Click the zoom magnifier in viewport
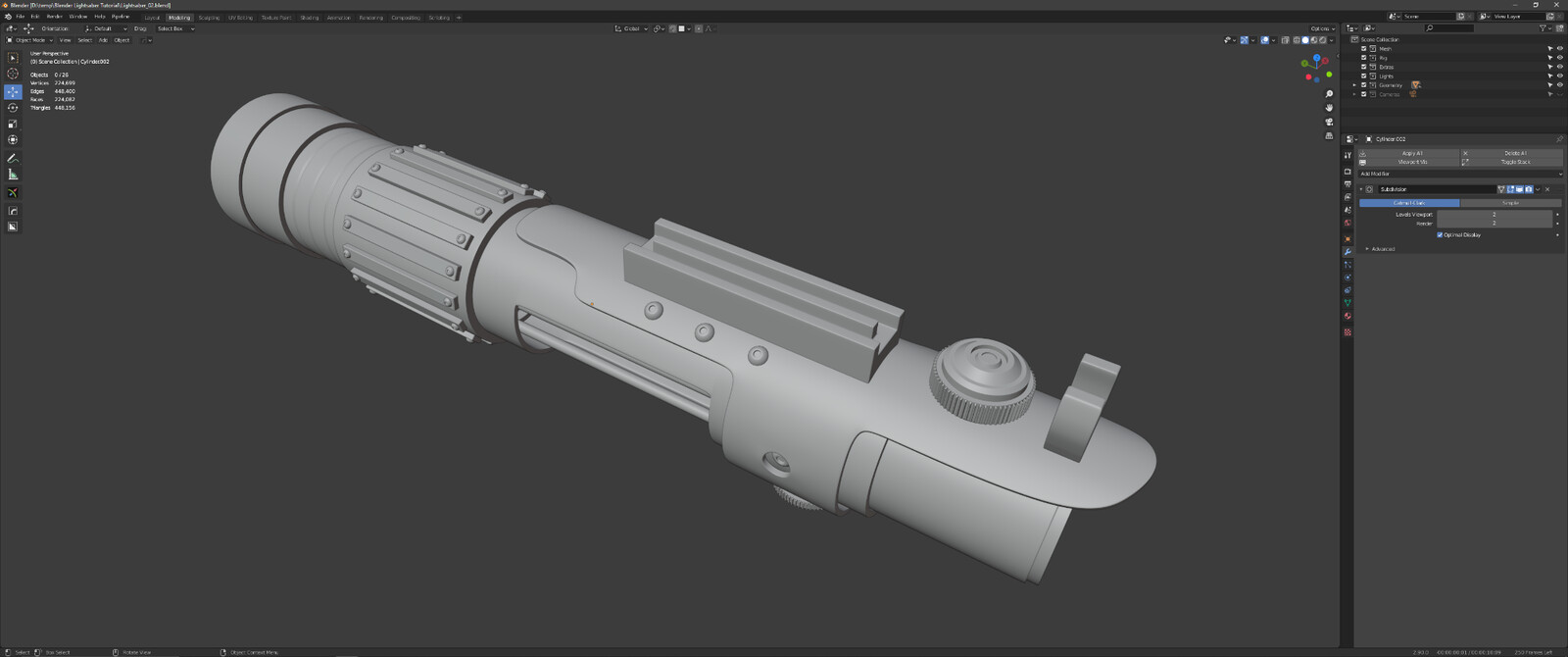Screen dimensions: 1568x657 click(x=1329, y=94)
